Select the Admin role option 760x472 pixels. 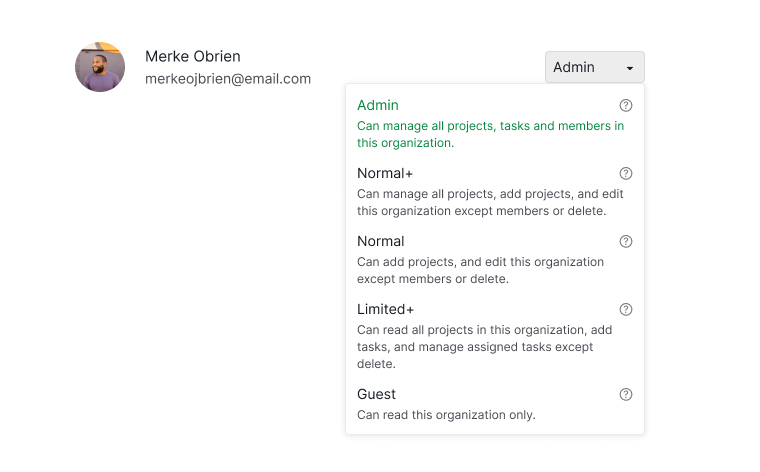[494, 124]
